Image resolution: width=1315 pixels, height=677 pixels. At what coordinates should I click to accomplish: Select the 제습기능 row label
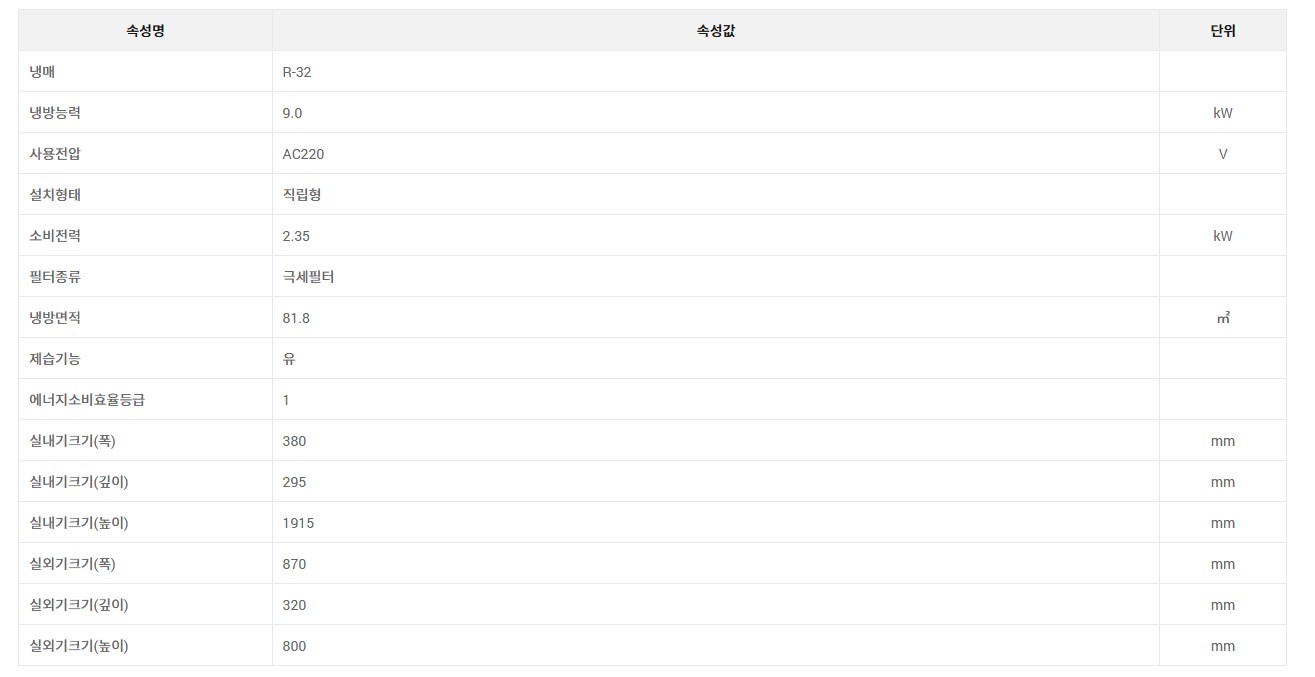(x=55, y=359)
